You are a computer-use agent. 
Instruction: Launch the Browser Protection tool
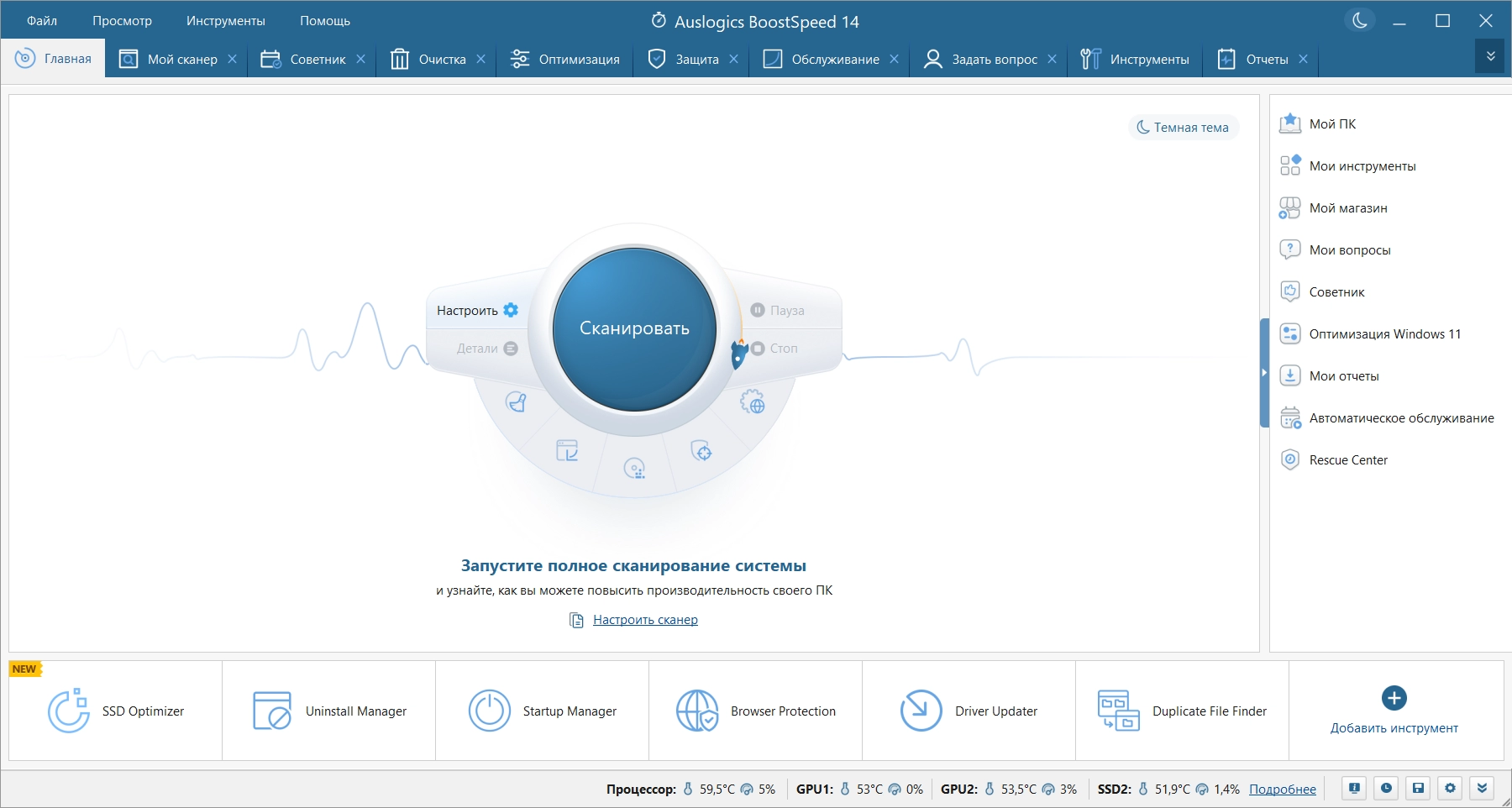(x=756, y=711)
